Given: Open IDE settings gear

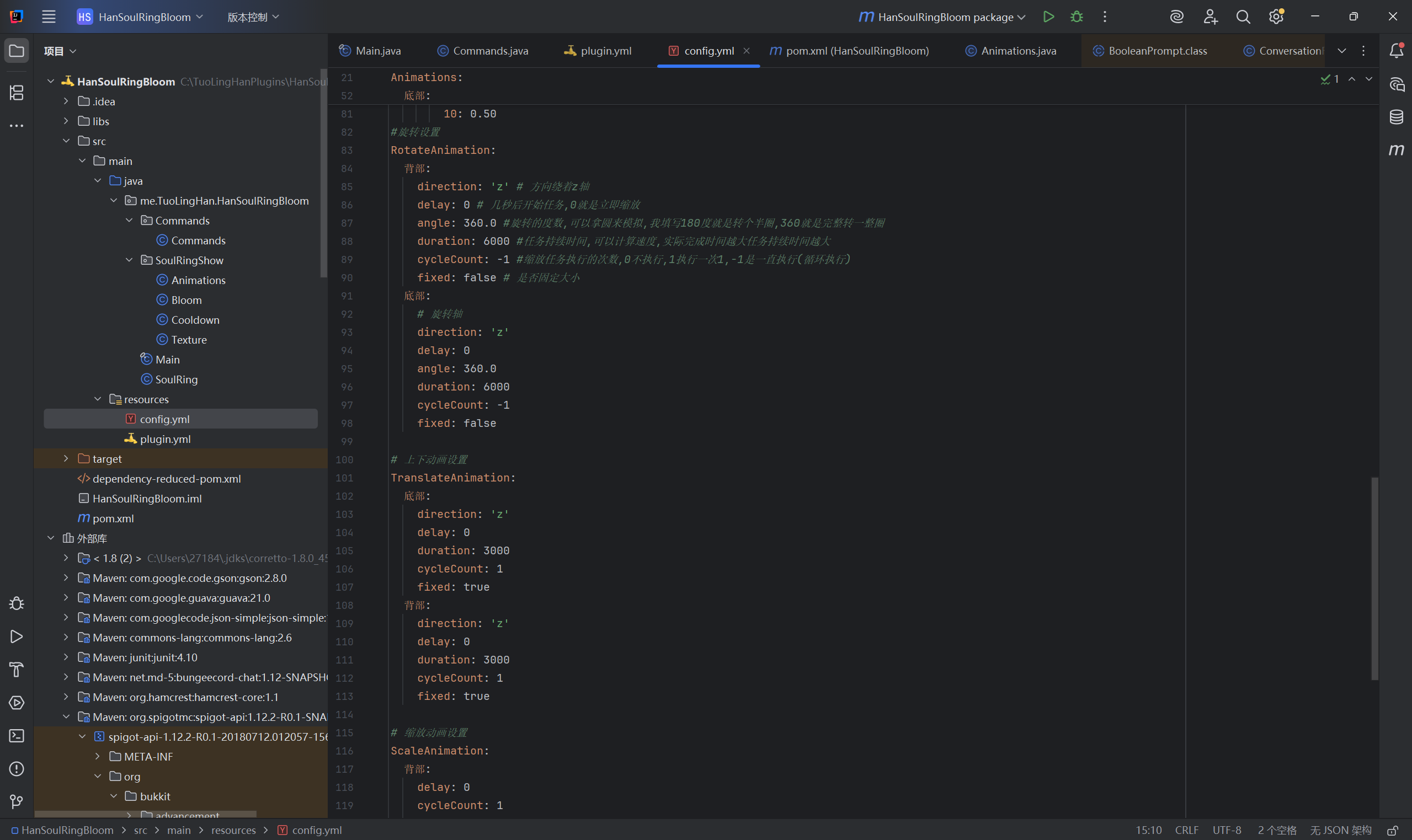Looking at the screenshot, I should 1276,17.
